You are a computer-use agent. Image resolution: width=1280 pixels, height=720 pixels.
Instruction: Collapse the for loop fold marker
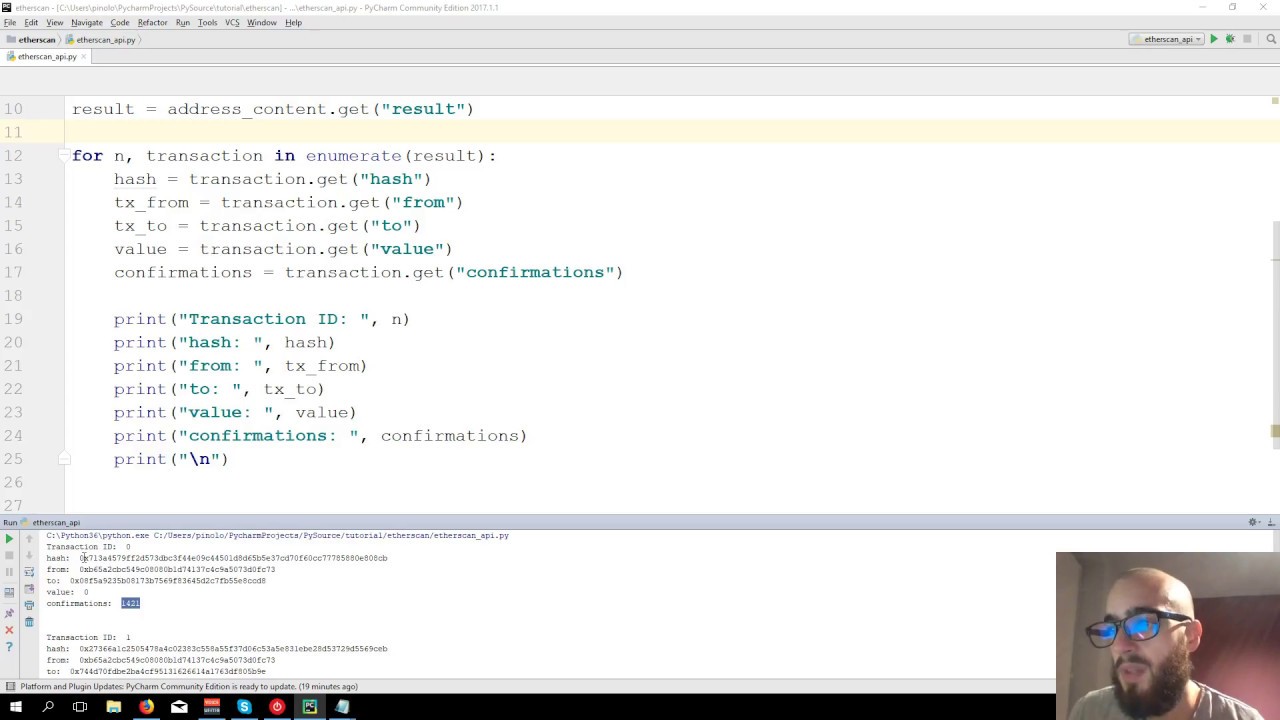coord(65,156)
